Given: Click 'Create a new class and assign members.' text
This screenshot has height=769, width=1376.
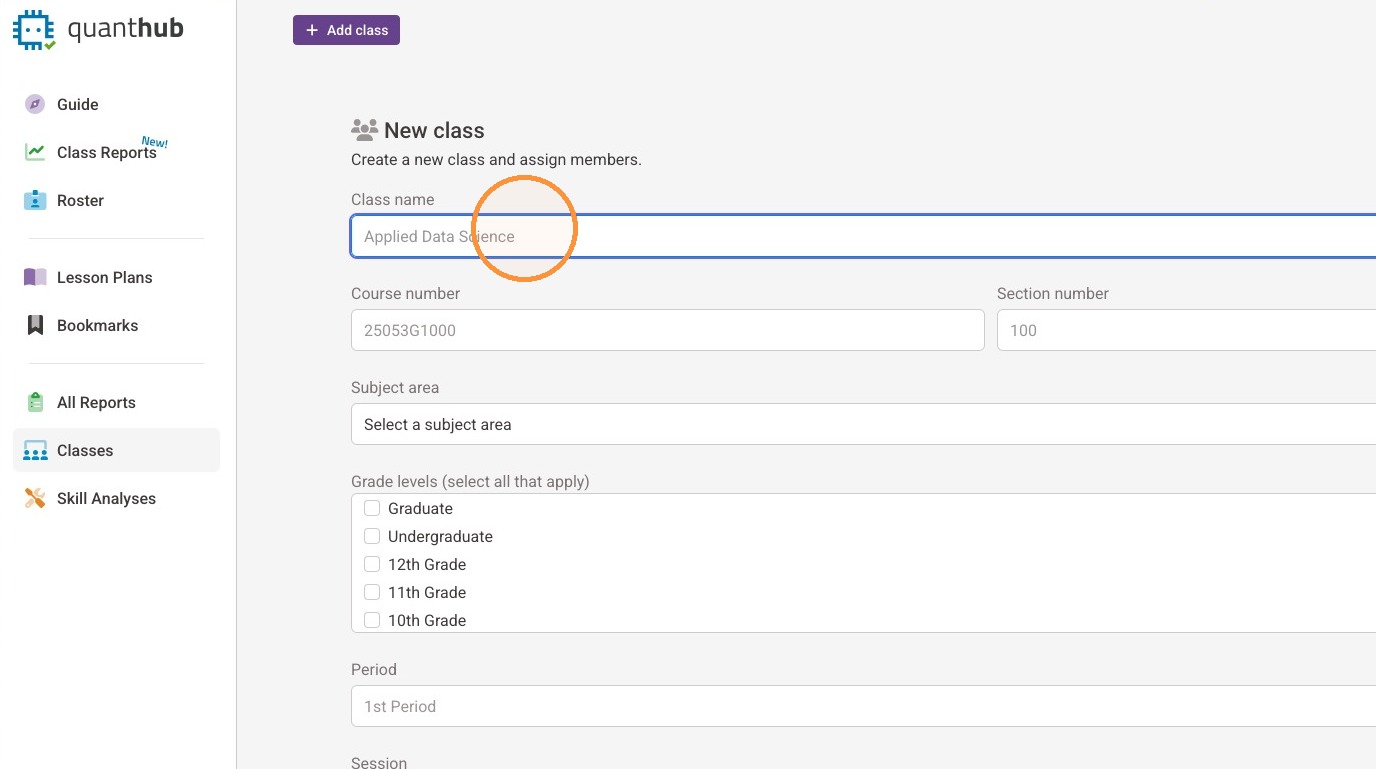Looking at the screenshot, I should (496, 159).
